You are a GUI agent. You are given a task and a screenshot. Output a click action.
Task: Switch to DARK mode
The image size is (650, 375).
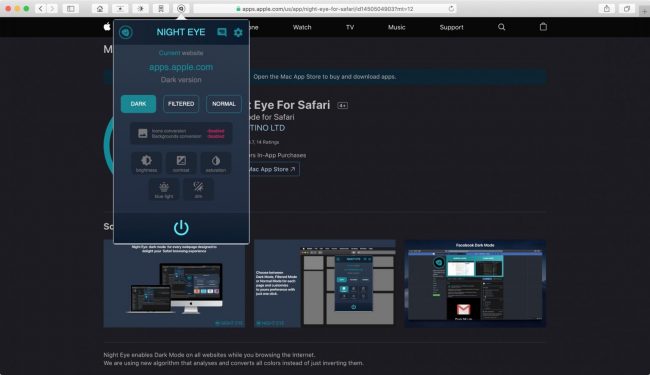click(138, 104)
